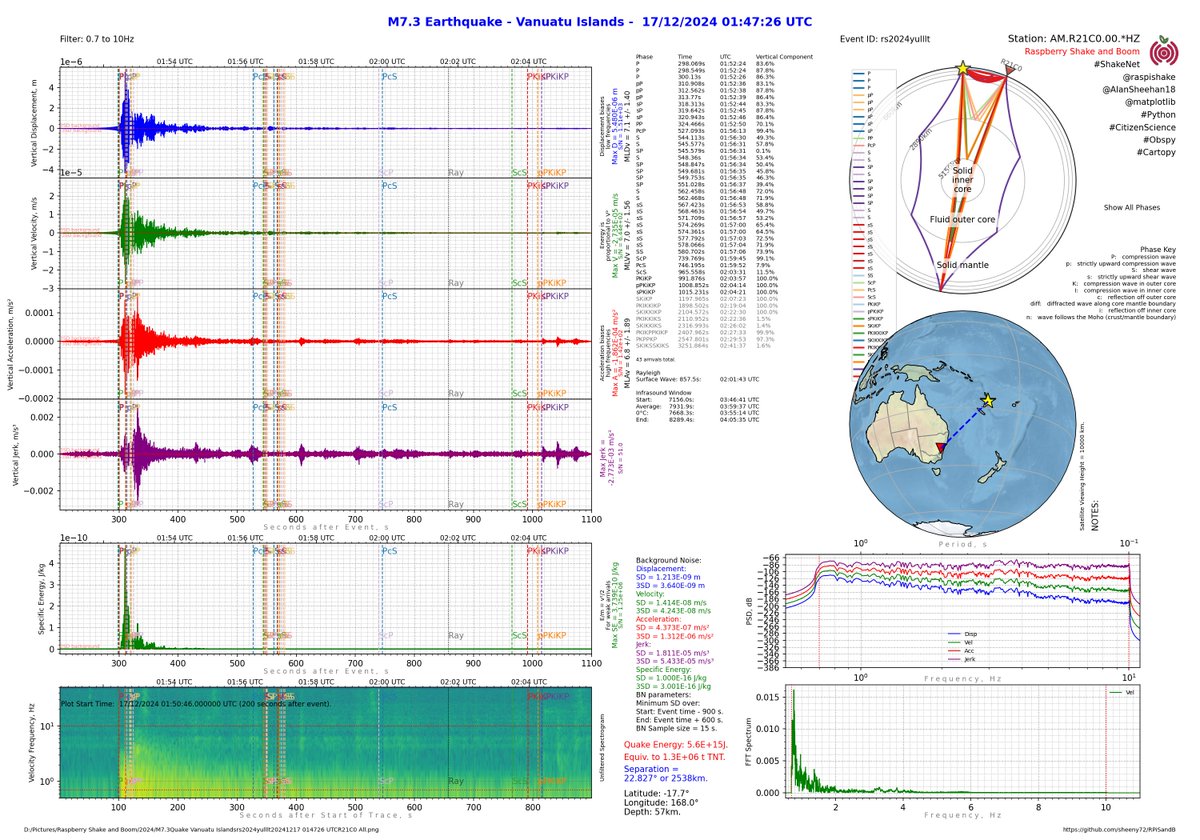Click the Ray surface-wave marker on the jerk trace
Image resolution: width=1200 pixels, height=840 pixels.
(456, 503)
